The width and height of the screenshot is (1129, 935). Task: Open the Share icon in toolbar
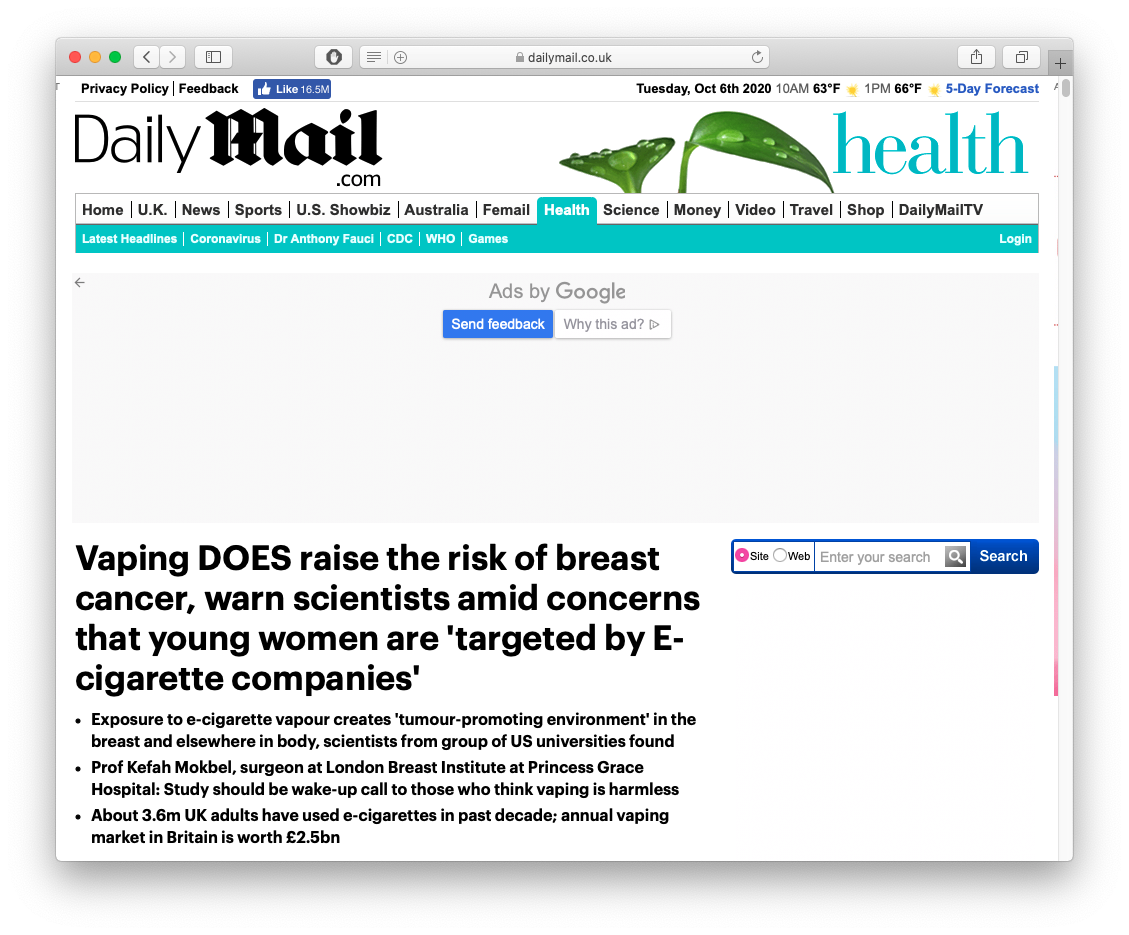click(x=976, y=57)
